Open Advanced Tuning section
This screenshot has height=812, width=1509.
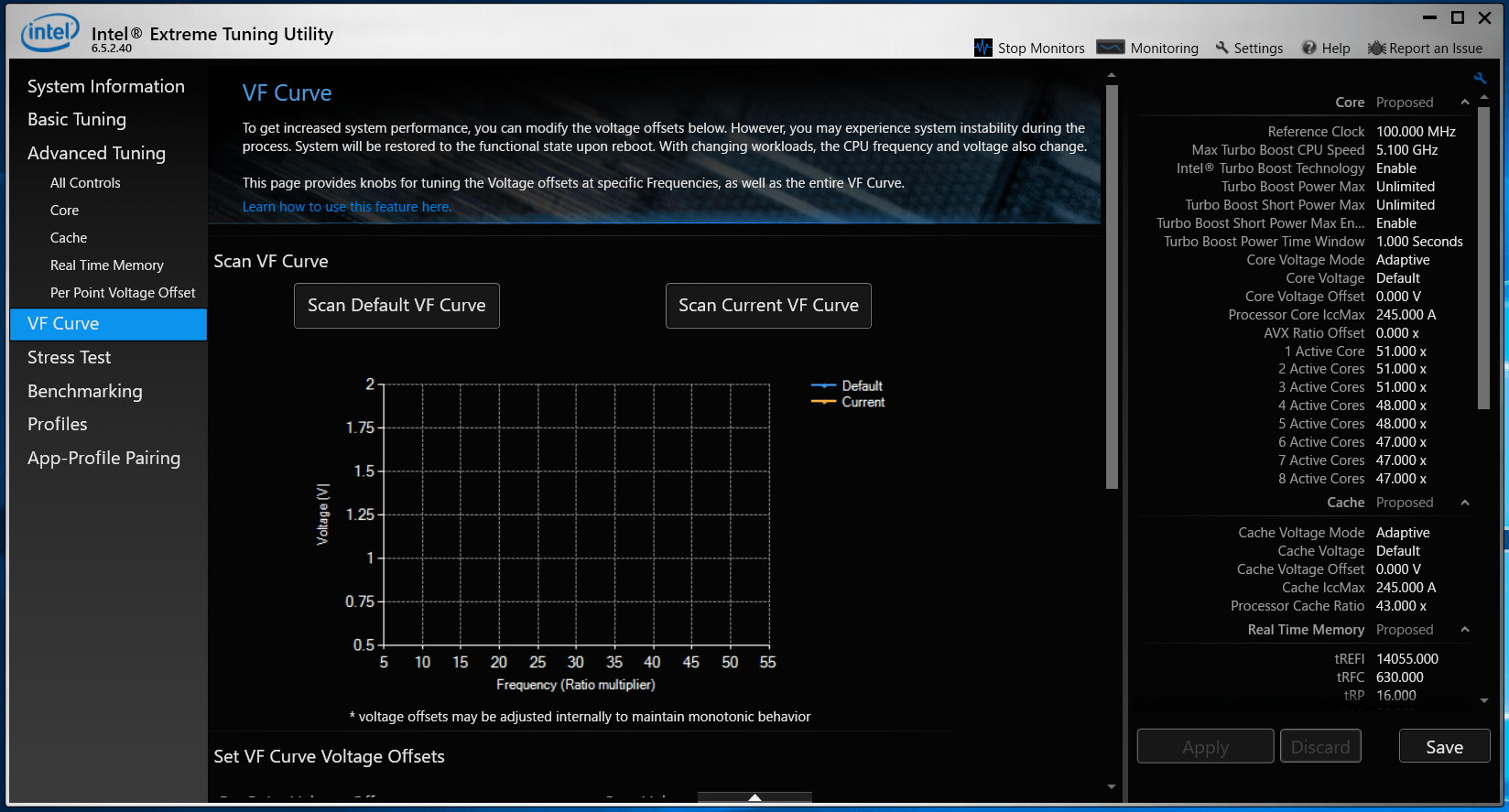click(96, 153)
